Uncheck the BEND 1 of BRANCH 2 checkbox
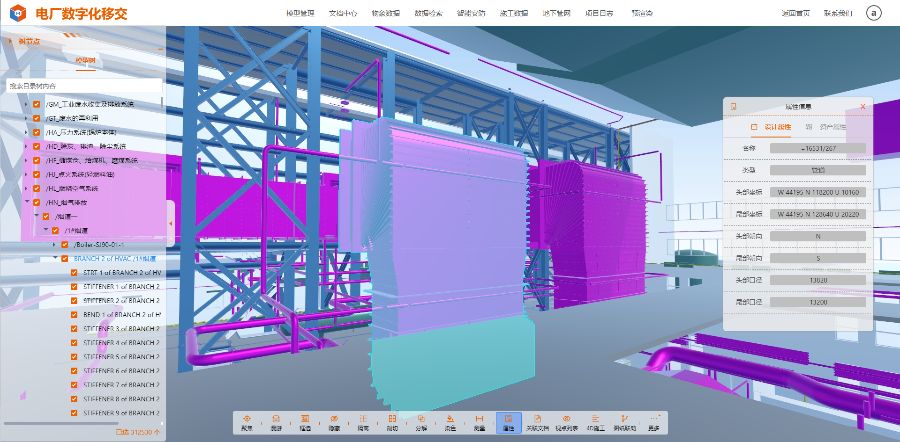The height and width of the screenshot is (442, 900). pyautogui.click(x=74, y=314)
